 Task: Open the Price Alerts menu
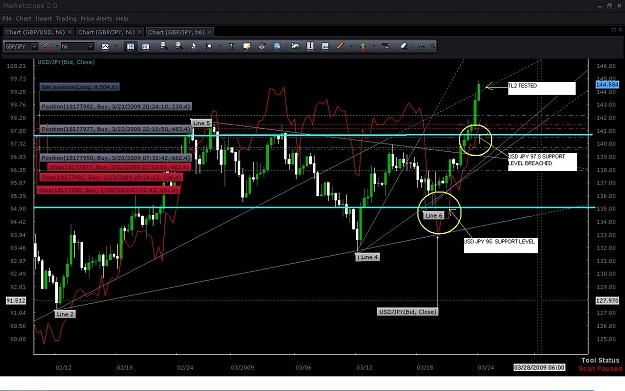(96, 19)
